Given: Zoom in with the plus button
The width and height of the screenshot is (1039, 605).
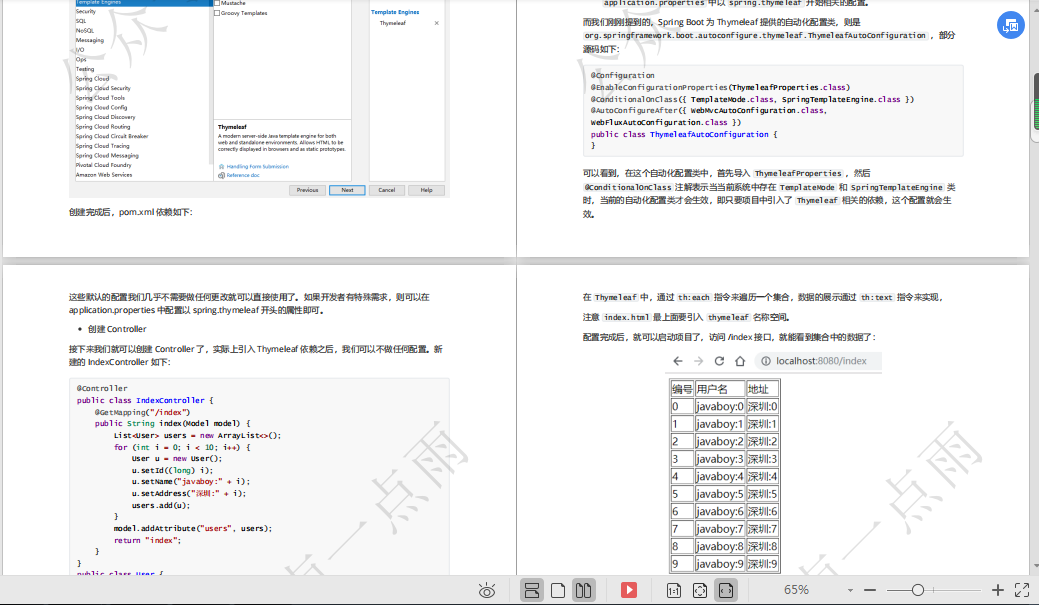Looking at the screenshot, I should (x=998, y=590).
